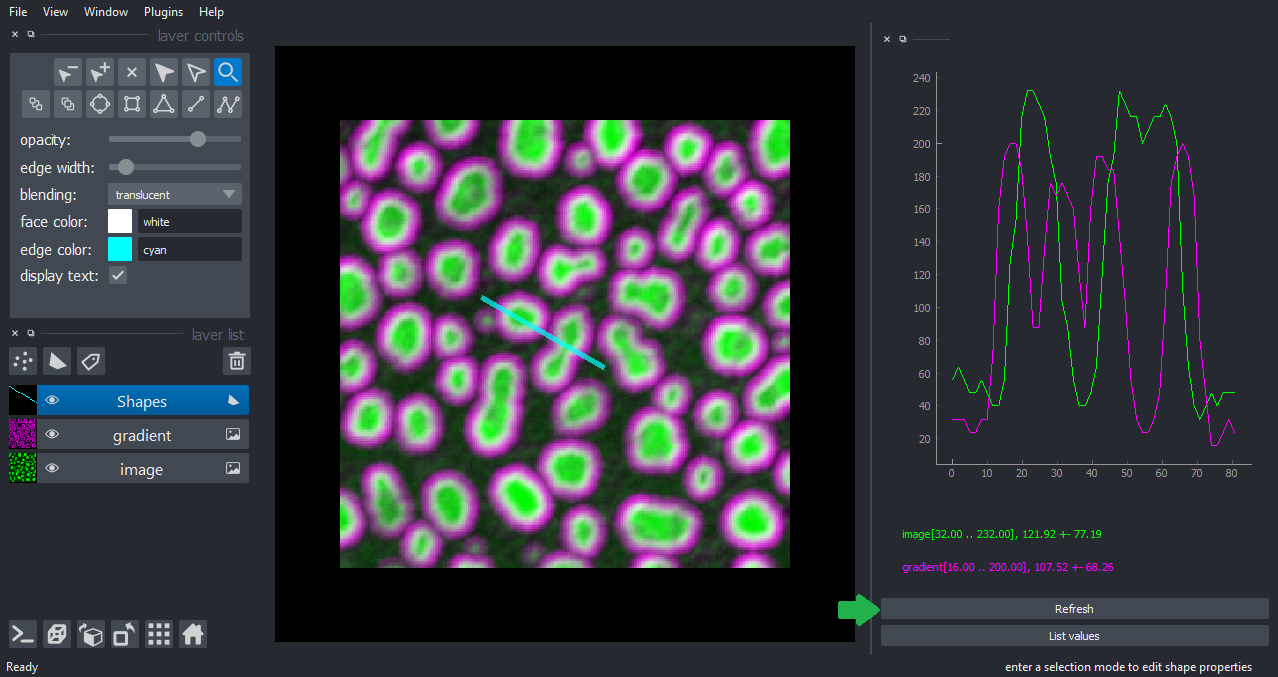Click the face color text field
Image resolution: width=1278 pixels, height=677 pixels.
coord(189,221)
